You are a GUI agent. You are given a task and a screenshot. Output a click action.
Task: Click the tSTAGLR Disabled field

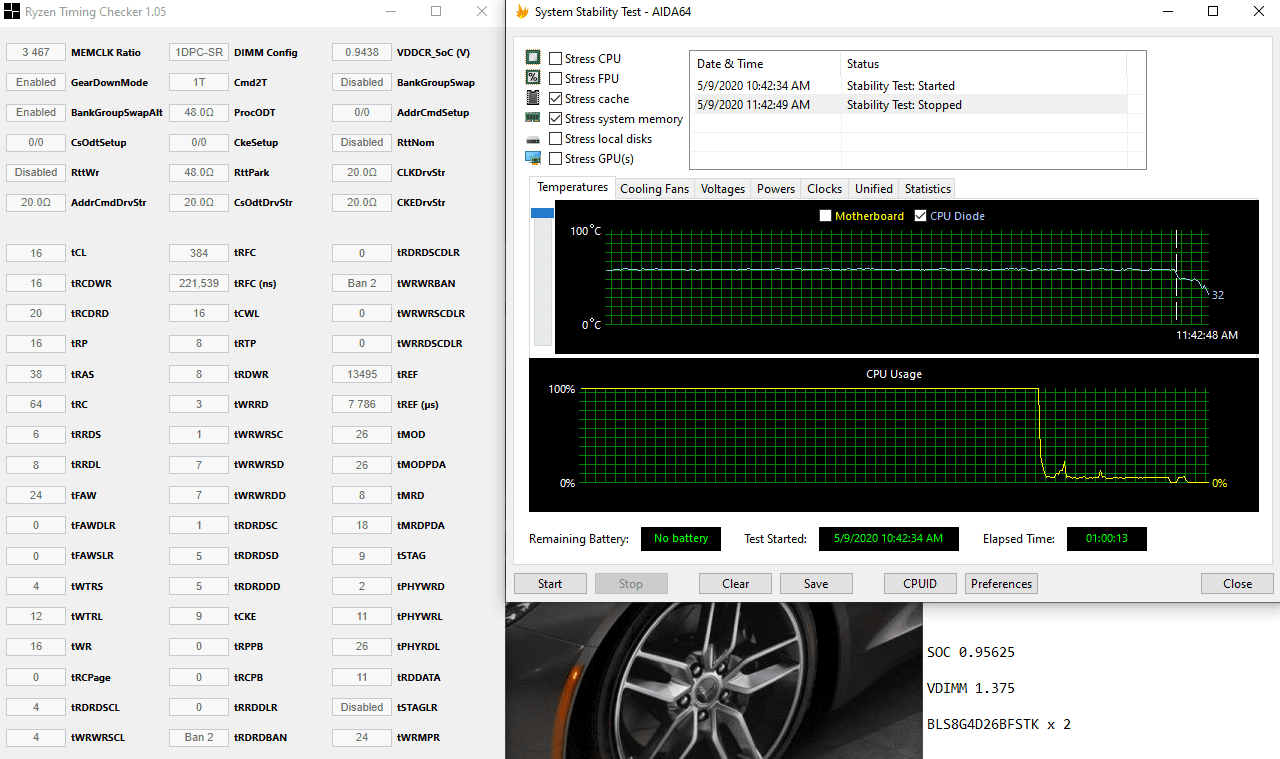[x=362, y=707]
